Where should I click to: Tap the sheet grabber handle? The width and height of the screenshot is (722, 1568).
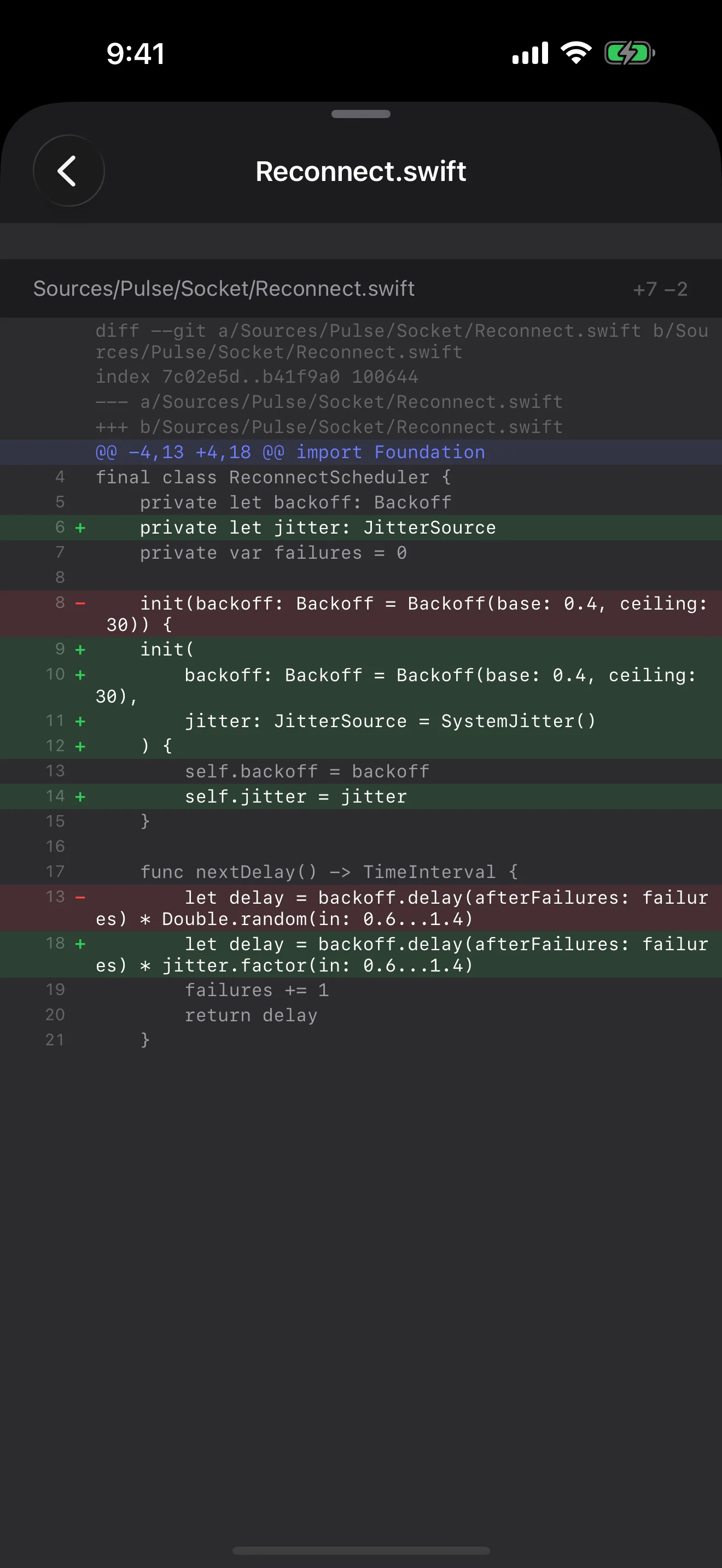tap(361, 114)
